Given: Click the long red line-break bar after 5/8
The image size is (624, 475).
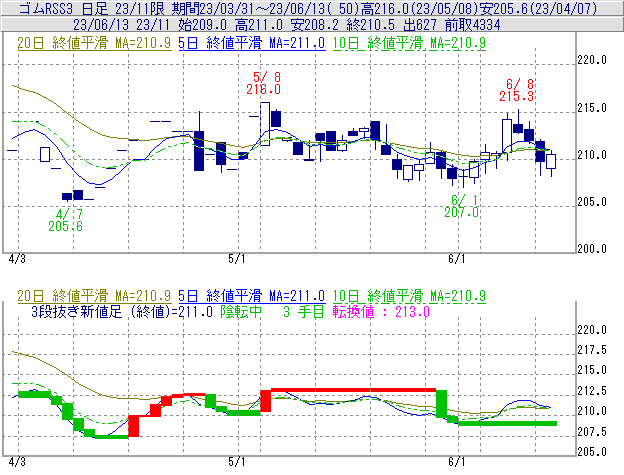Looking at the screenshot, I should [353, 390].
